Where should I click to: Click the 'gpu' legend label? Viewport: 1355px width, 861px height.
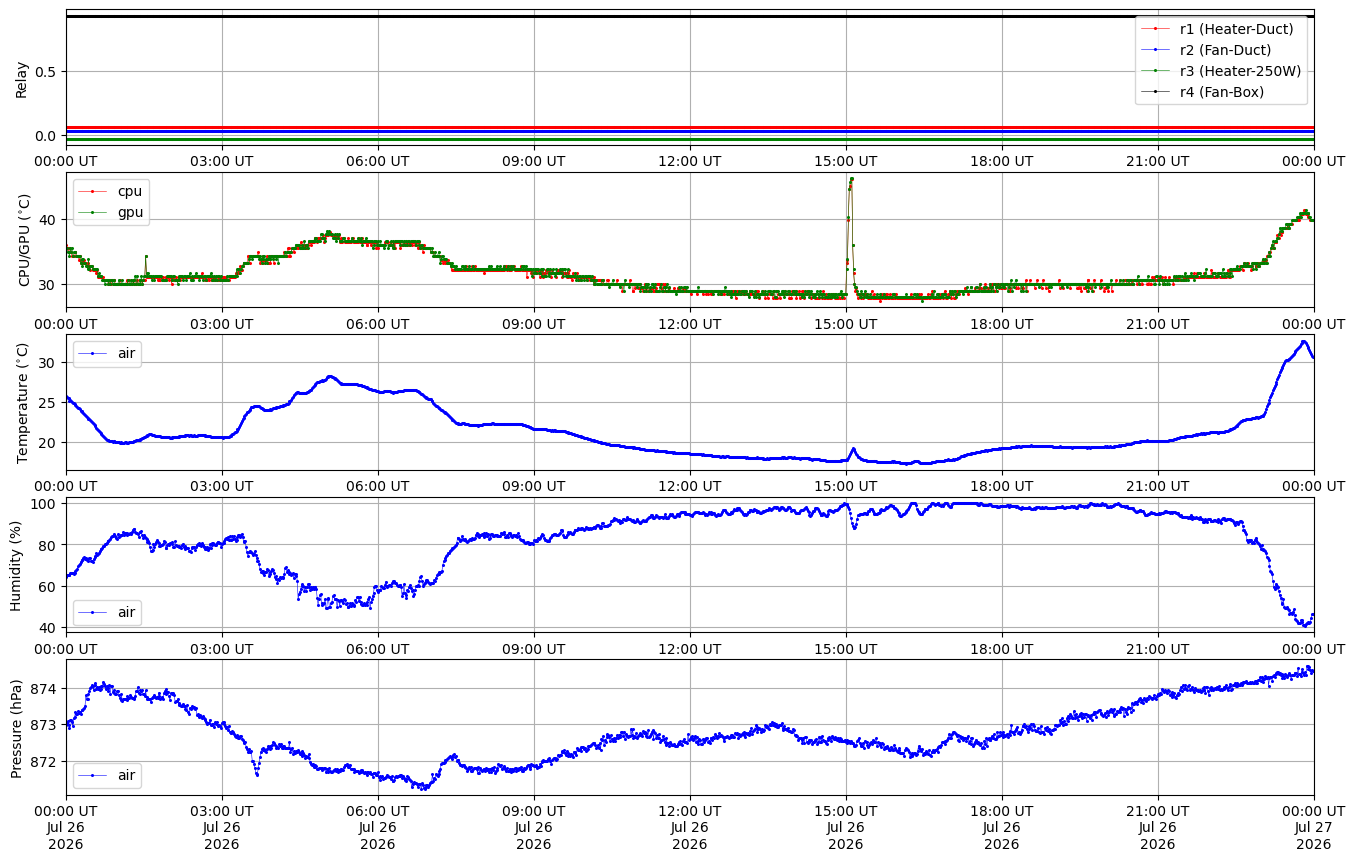[130, 212]
